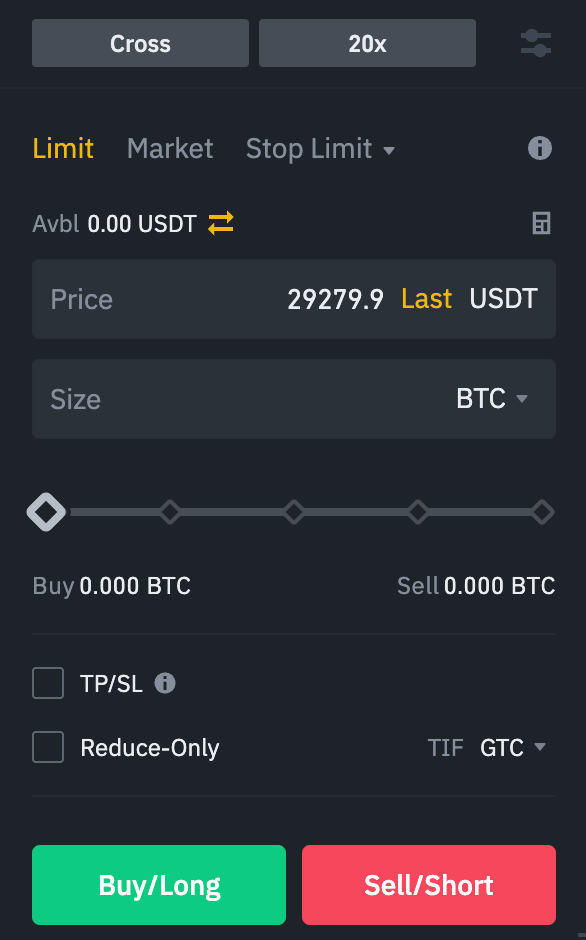586x940 pixels.
Task: Enable the Reduce-Only checkbox
Action: (x=47, y=747)
